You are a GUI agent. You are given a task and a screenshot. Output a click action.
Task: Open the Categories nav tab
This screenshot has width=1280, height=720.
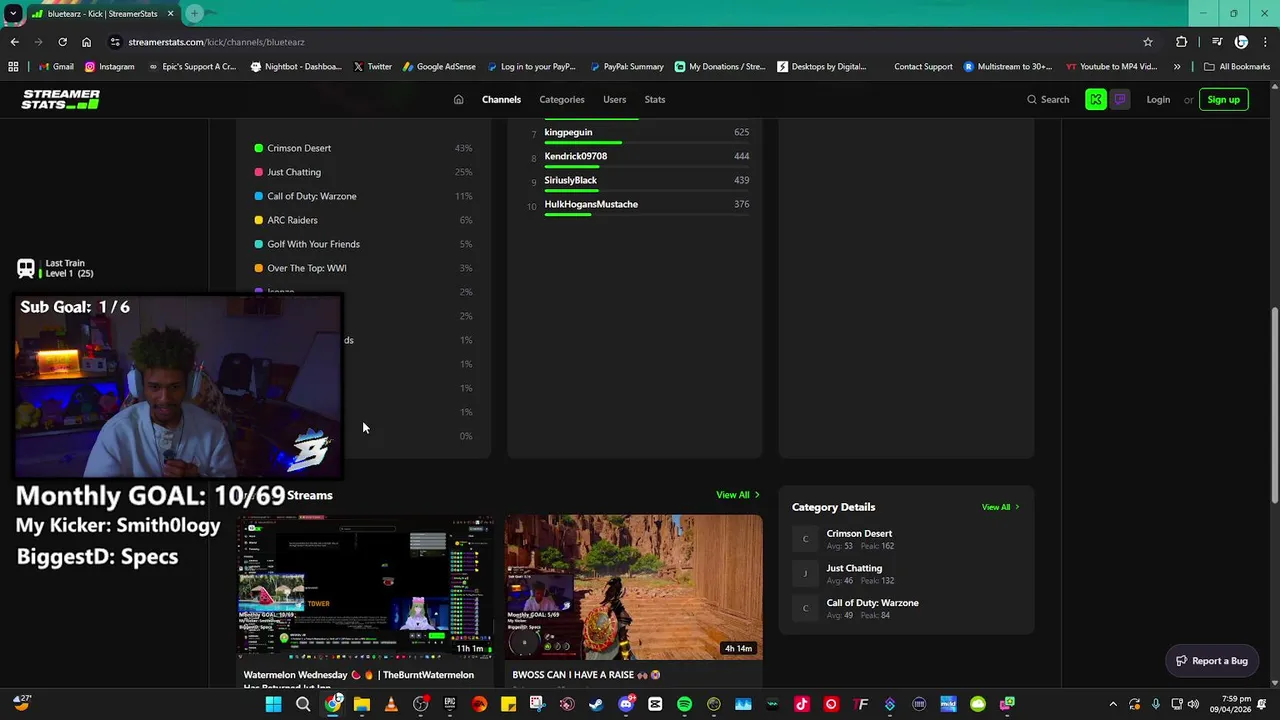pos(562,99)
